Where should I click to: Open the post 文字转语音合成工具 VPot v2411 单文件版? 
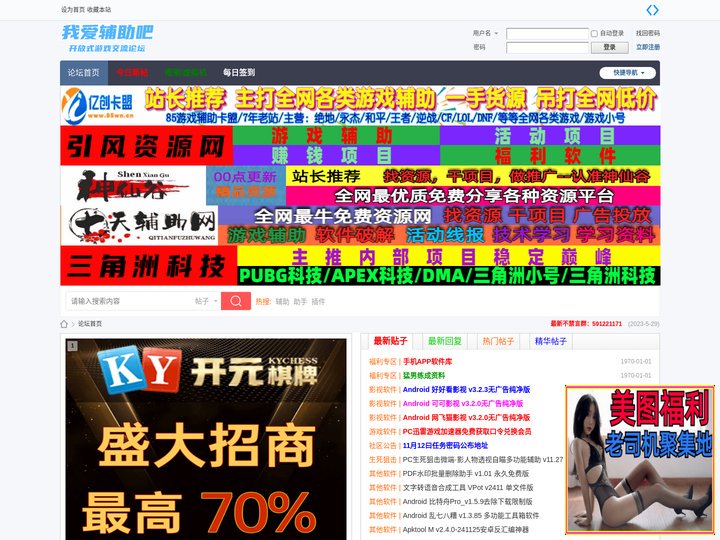[468, 488]
